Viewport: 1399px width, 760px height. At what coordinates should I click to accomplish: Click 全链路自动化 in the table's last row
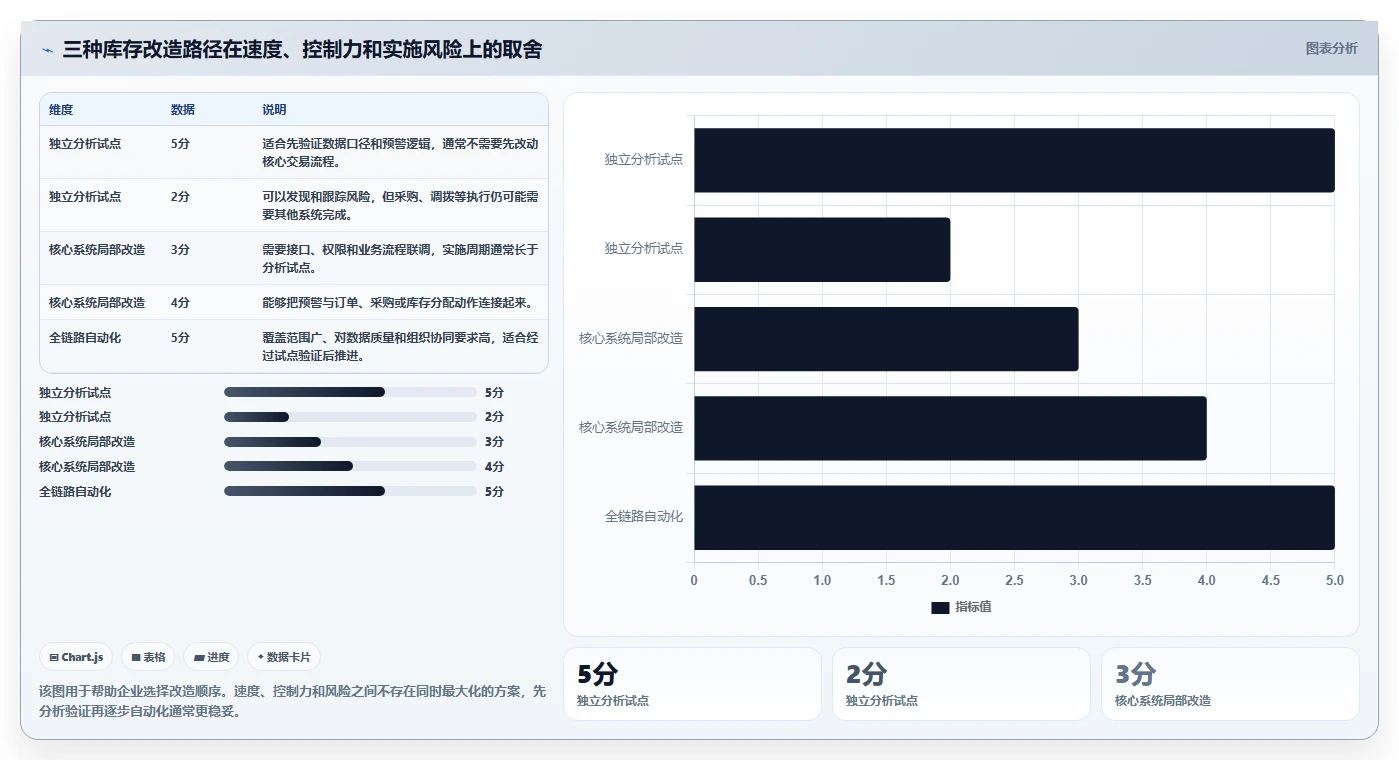[85, 338]
